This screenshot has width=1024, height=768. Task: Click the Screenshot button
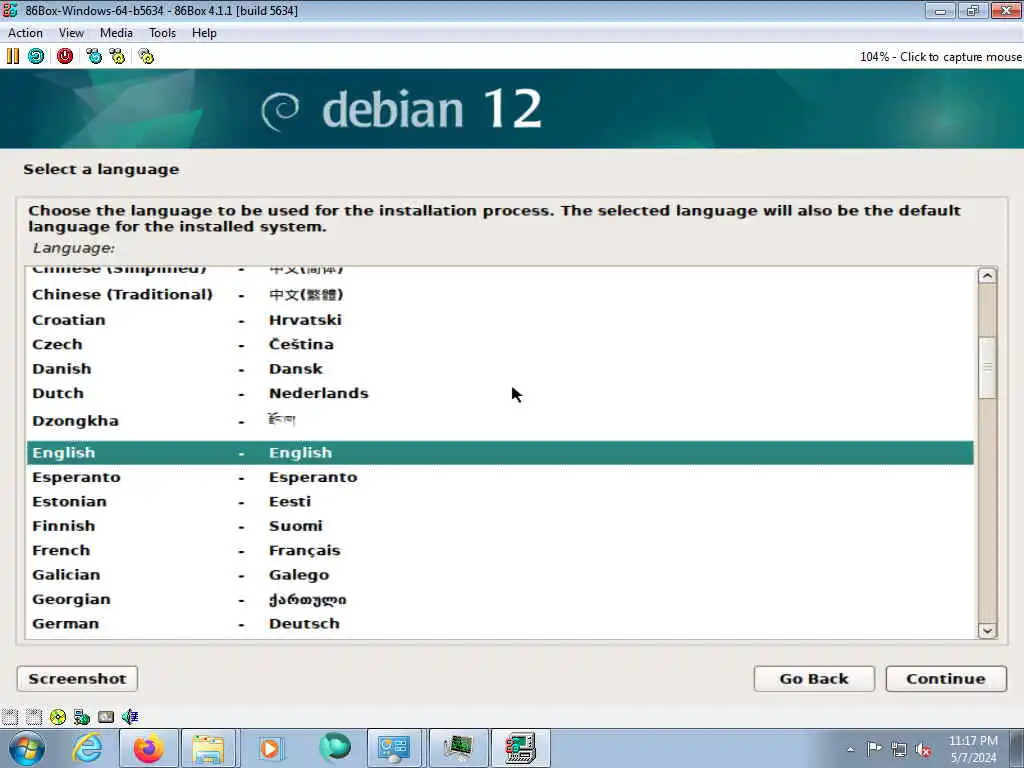(x=77, y=679)
